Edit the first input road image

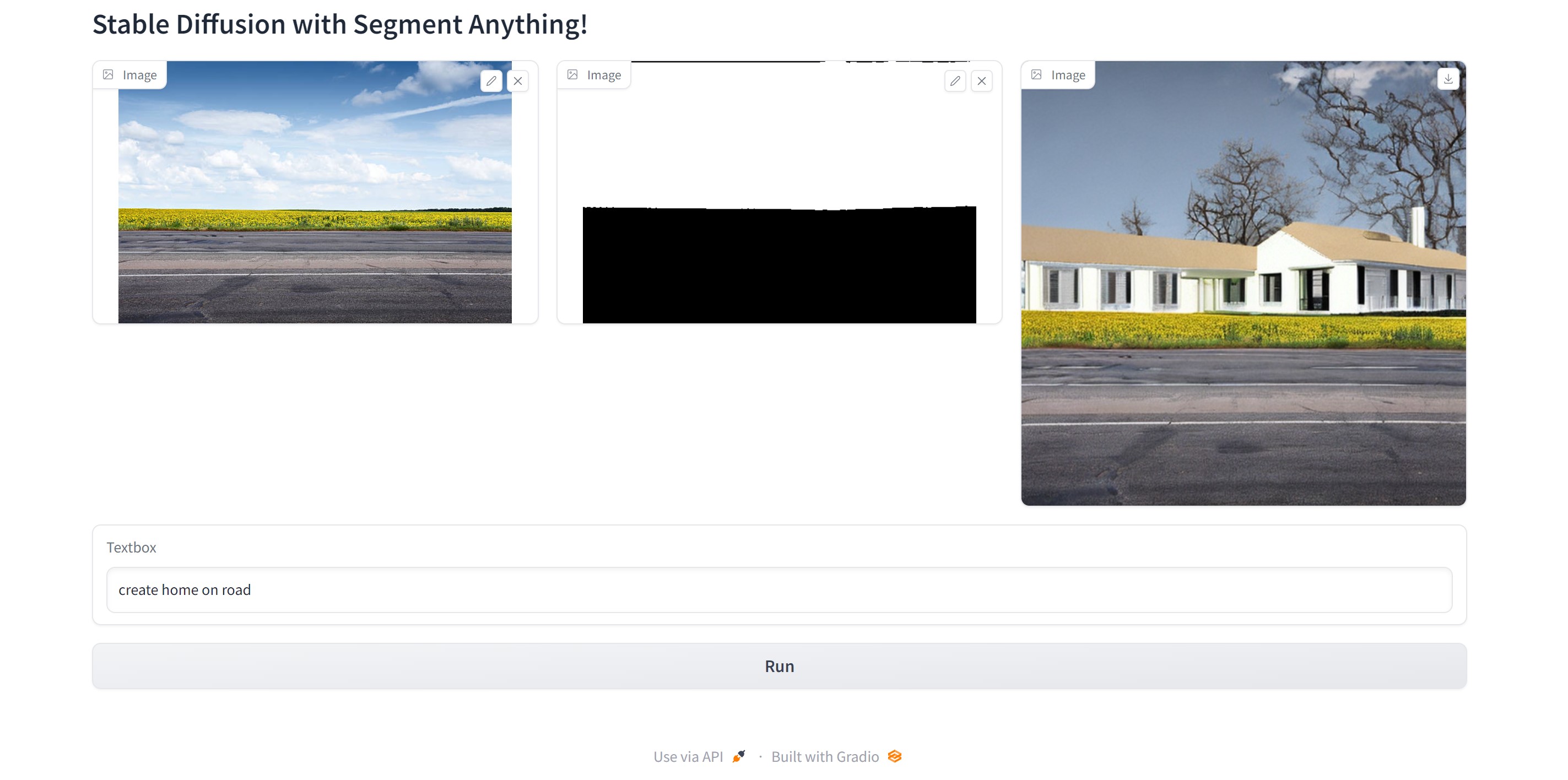coord(491,81)
